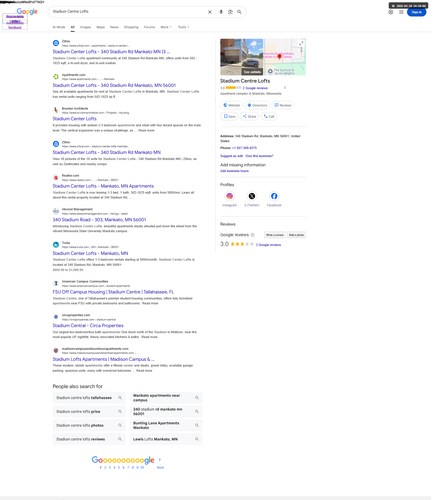Image resolution: width=436 pixels, height=500 pixels.
Task: Click the 'Own this business?' link
Action: tap(259, 156)
